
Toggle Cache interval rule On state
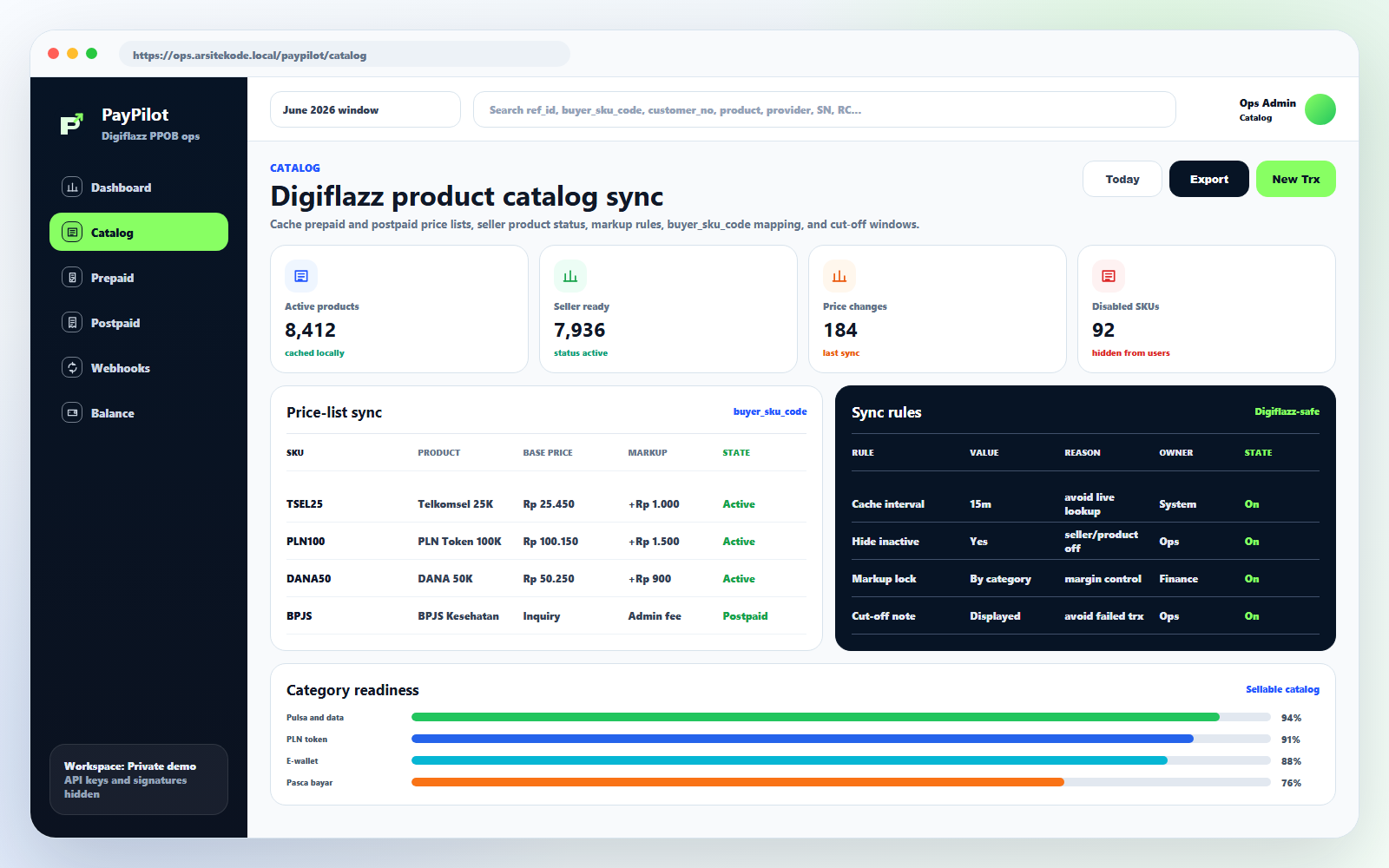[x=1252, y=504]
